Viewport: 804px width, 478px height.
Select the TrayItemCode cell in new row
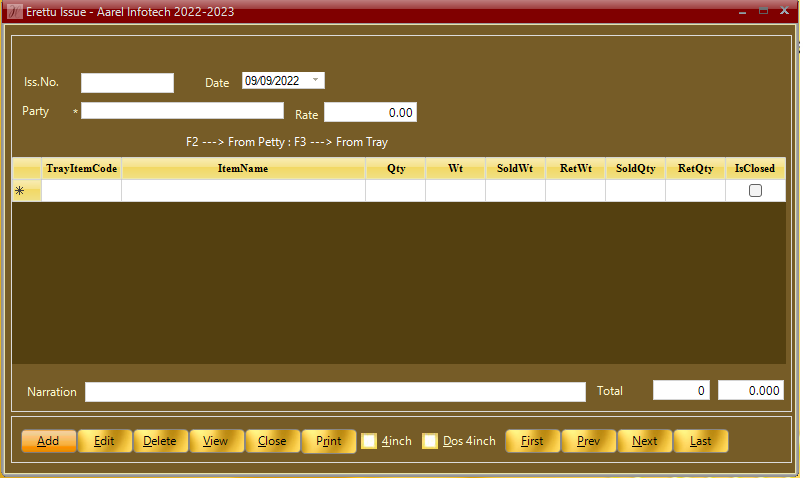[81, 191]
